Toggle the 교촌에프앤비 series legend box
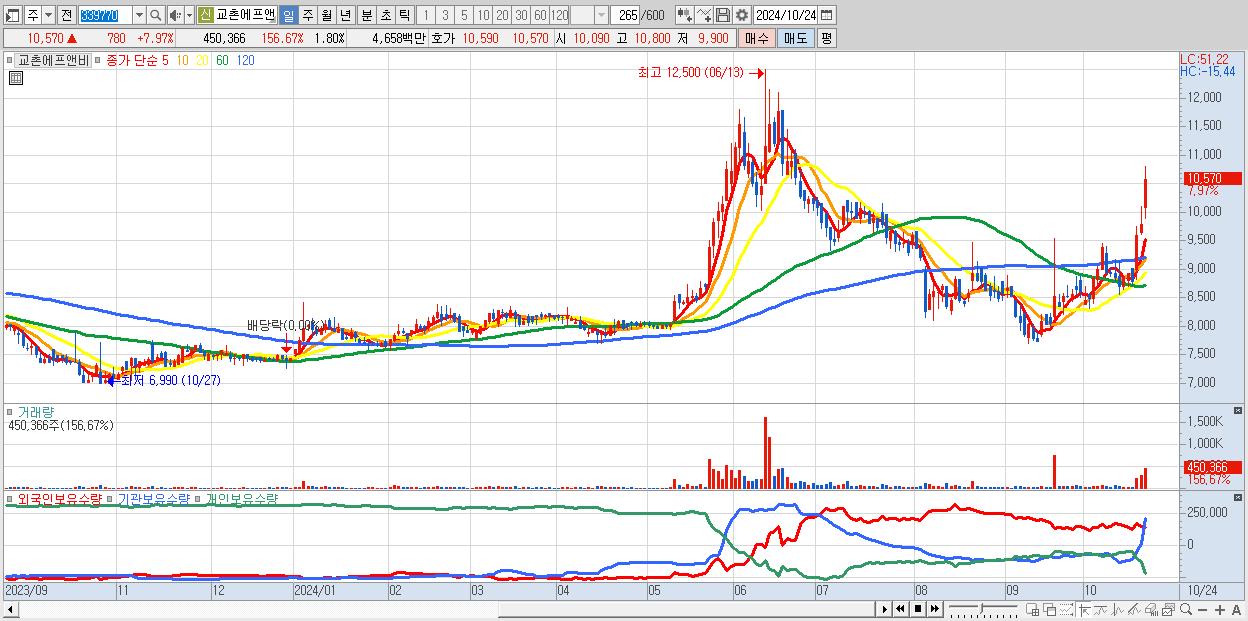This screenshot has height=621, width=1248. point(11,60)
